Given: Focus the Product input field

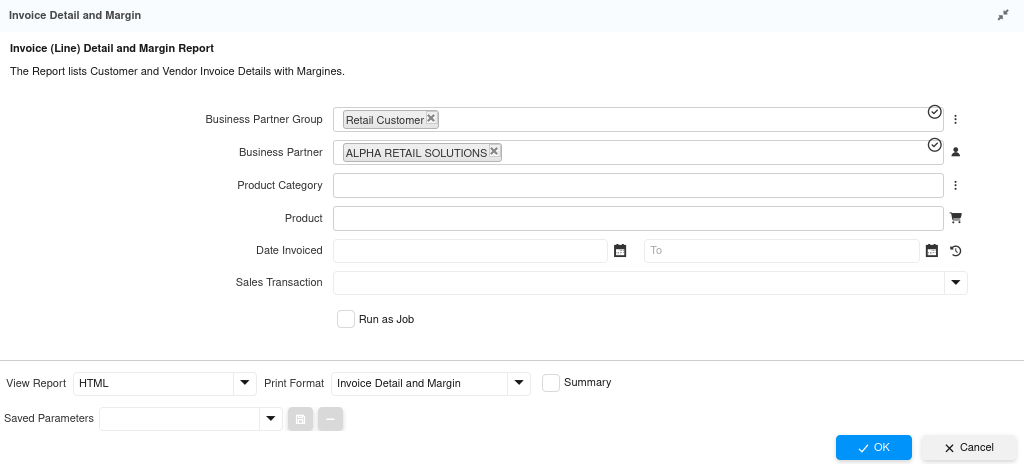Looking at the screenshot, I should pyautogui.click(x=638, y=218).
